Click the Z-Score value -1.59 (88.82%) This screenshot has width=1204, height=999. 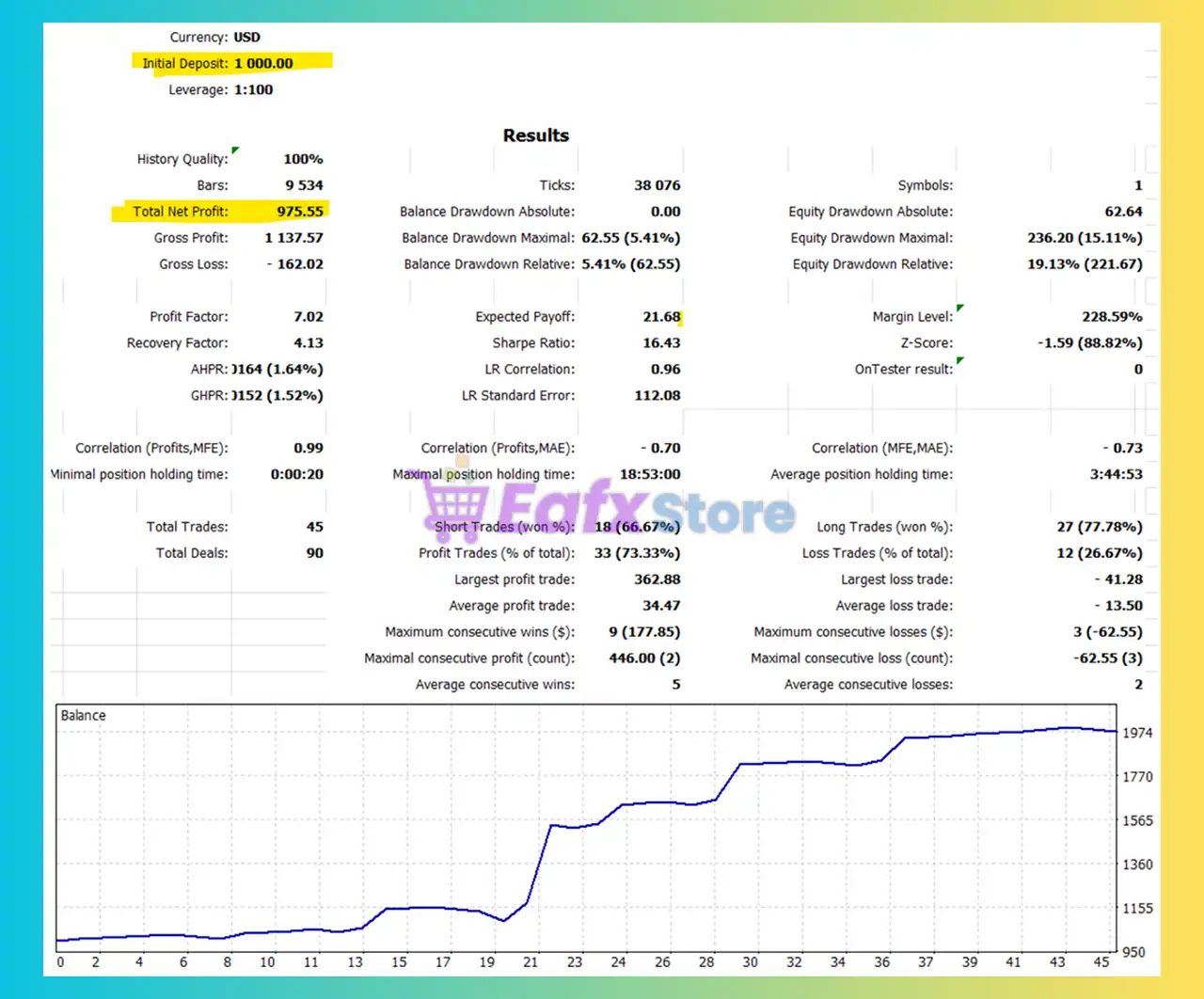[x=1089, y=343]
